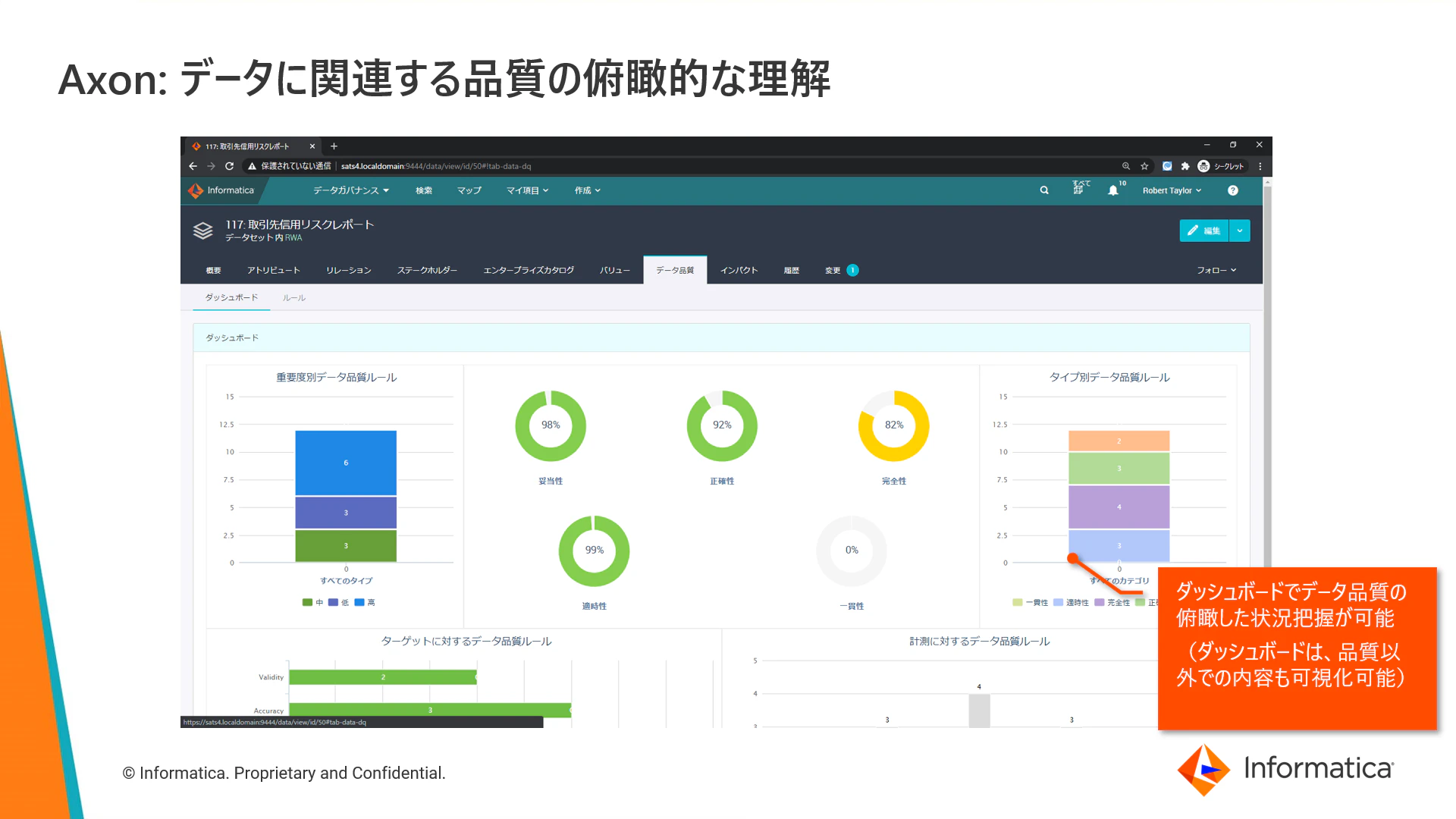This screenshot has width=1456, height=819.
Task: Switch to the 履歴 tab
Action: click(792, 270)
